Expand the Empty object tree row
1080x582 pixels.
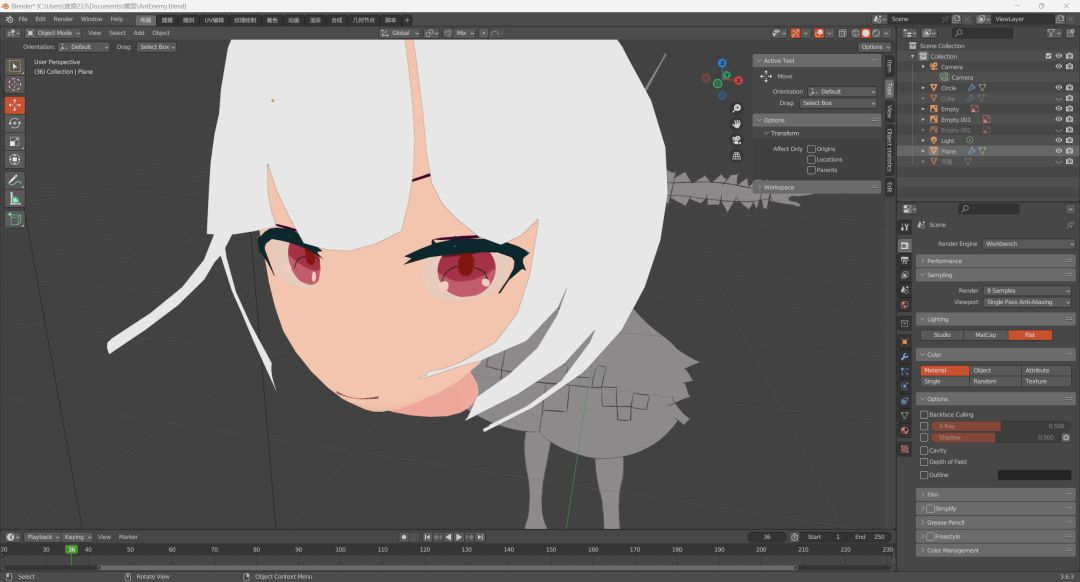[924, 109]
